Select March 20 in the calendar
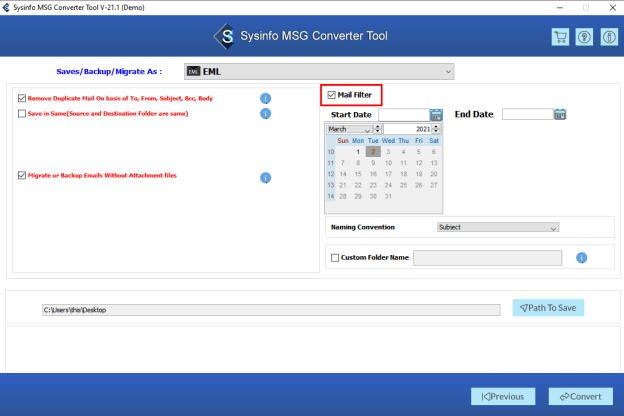 pyautogui.click(x=433, y=174)
